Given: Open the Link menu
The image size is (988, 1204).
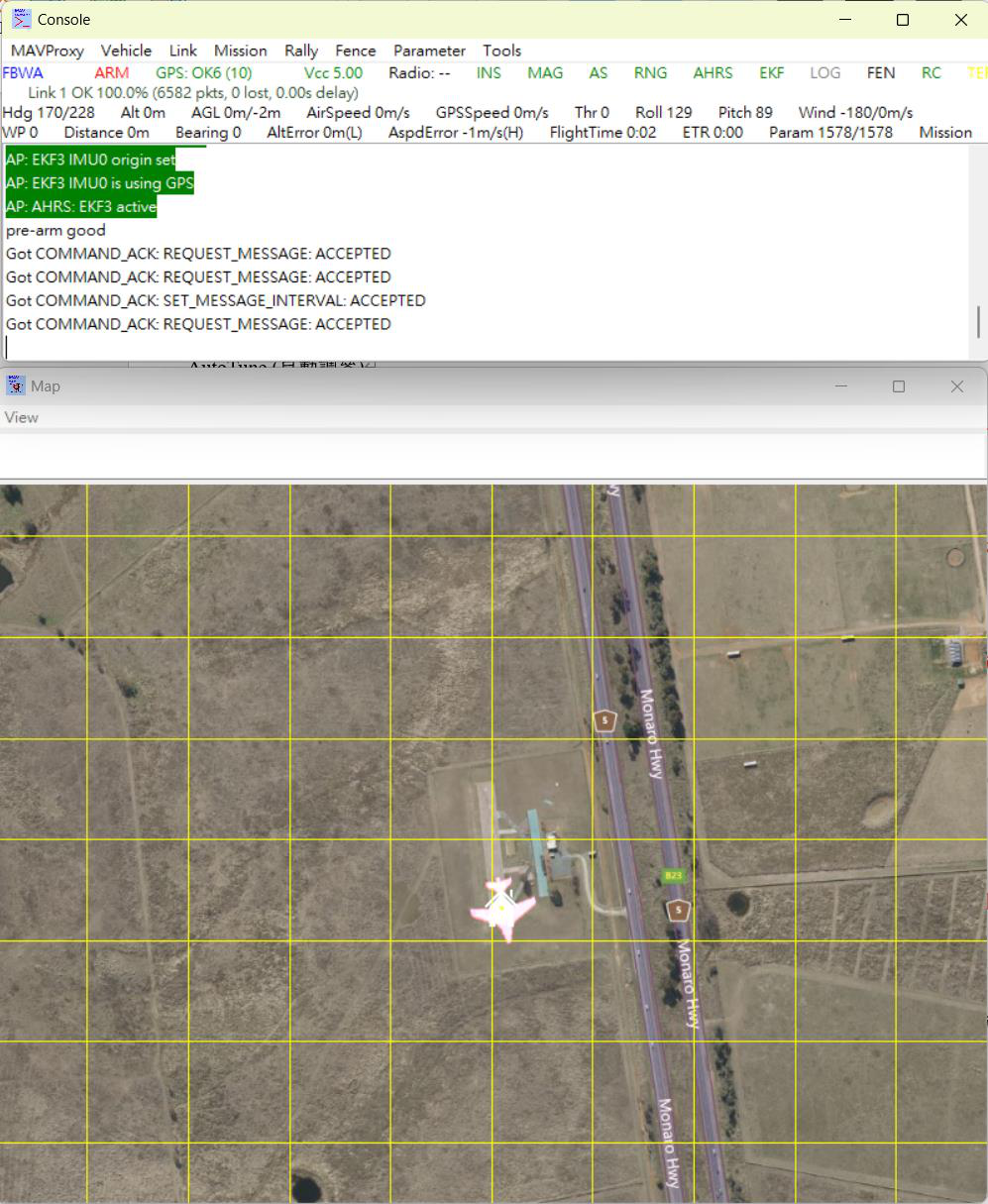Looking at the screenshot, I should tap(183, 51).
